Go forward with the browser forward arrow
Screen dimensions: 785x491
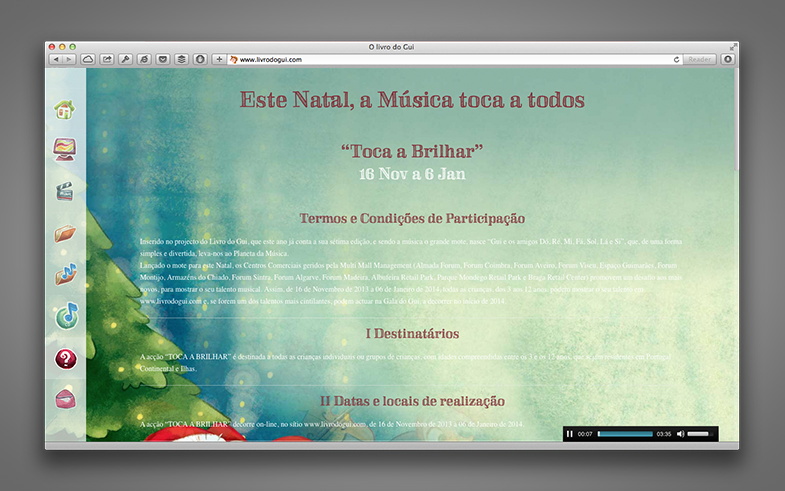[69, 60]
